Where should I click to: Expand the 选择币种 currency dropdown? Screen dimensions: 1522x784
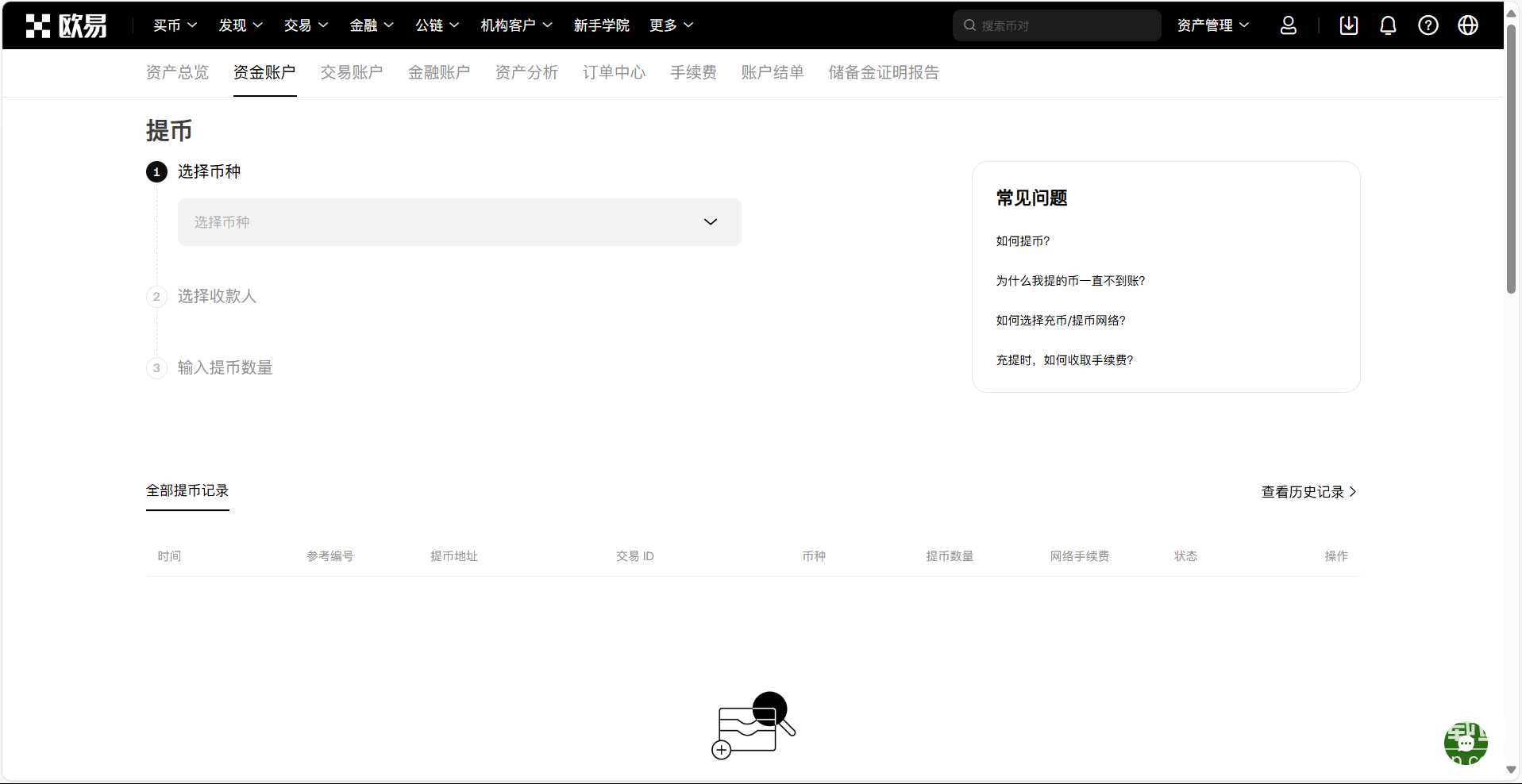[x=459, y=222]
